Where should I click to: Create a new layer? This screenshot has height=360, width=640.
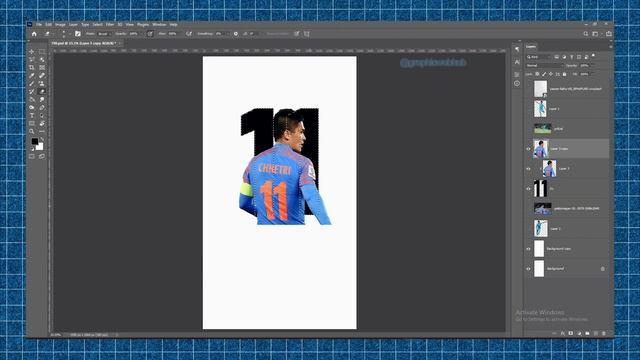coord(596,333)
